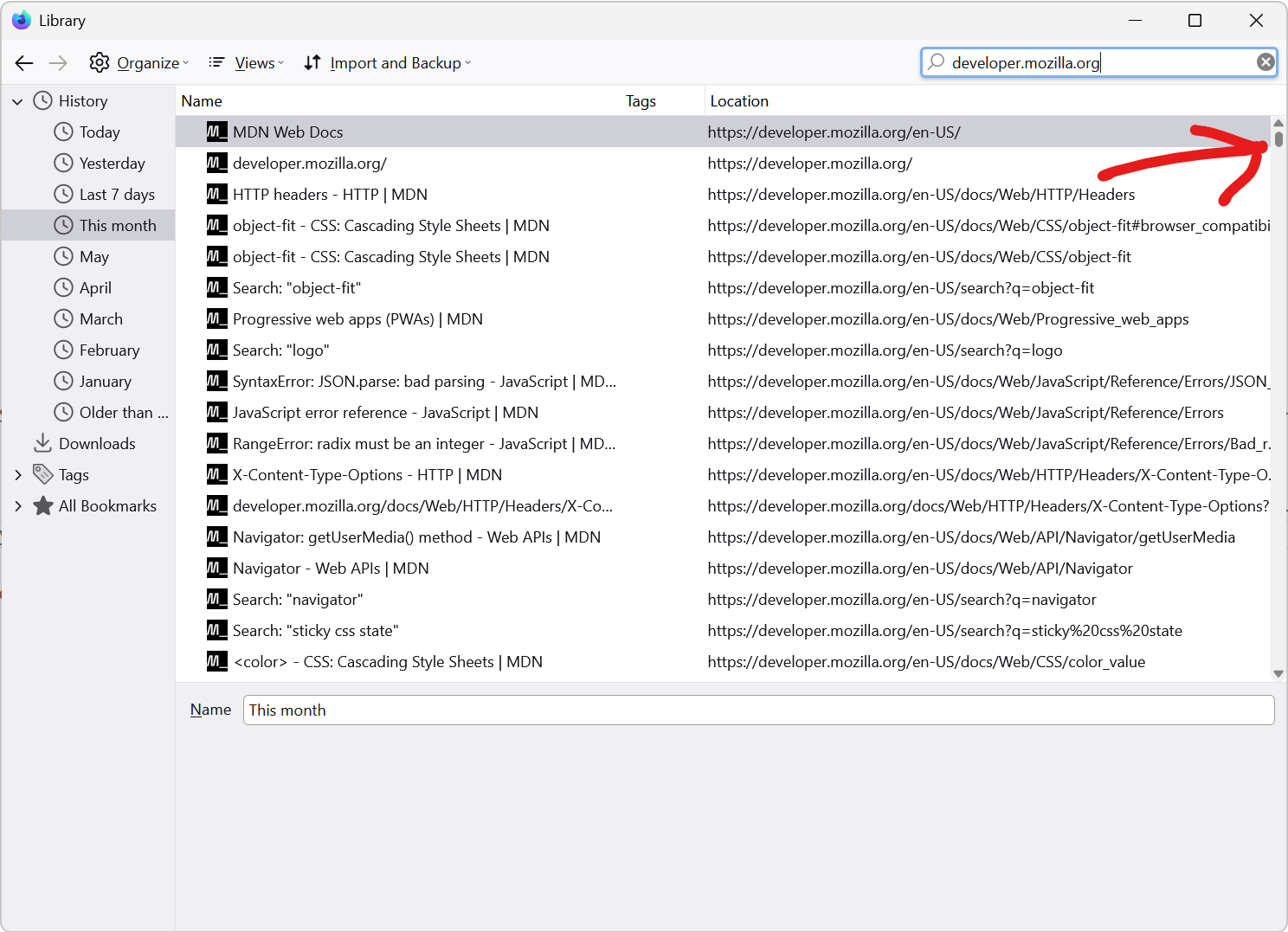Select Last 7 days history folder
The height and width of the screenshot is (932, 1288).
[x=117, y=195]
